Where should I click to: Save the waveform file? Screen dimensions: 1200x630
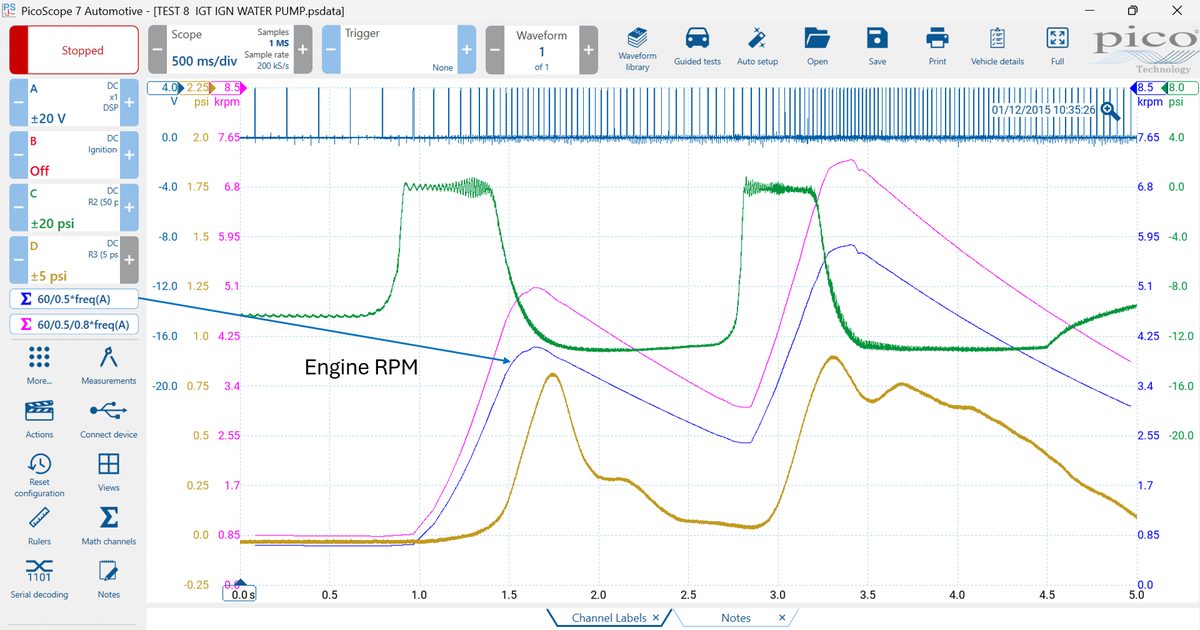(x=877, y=47)
